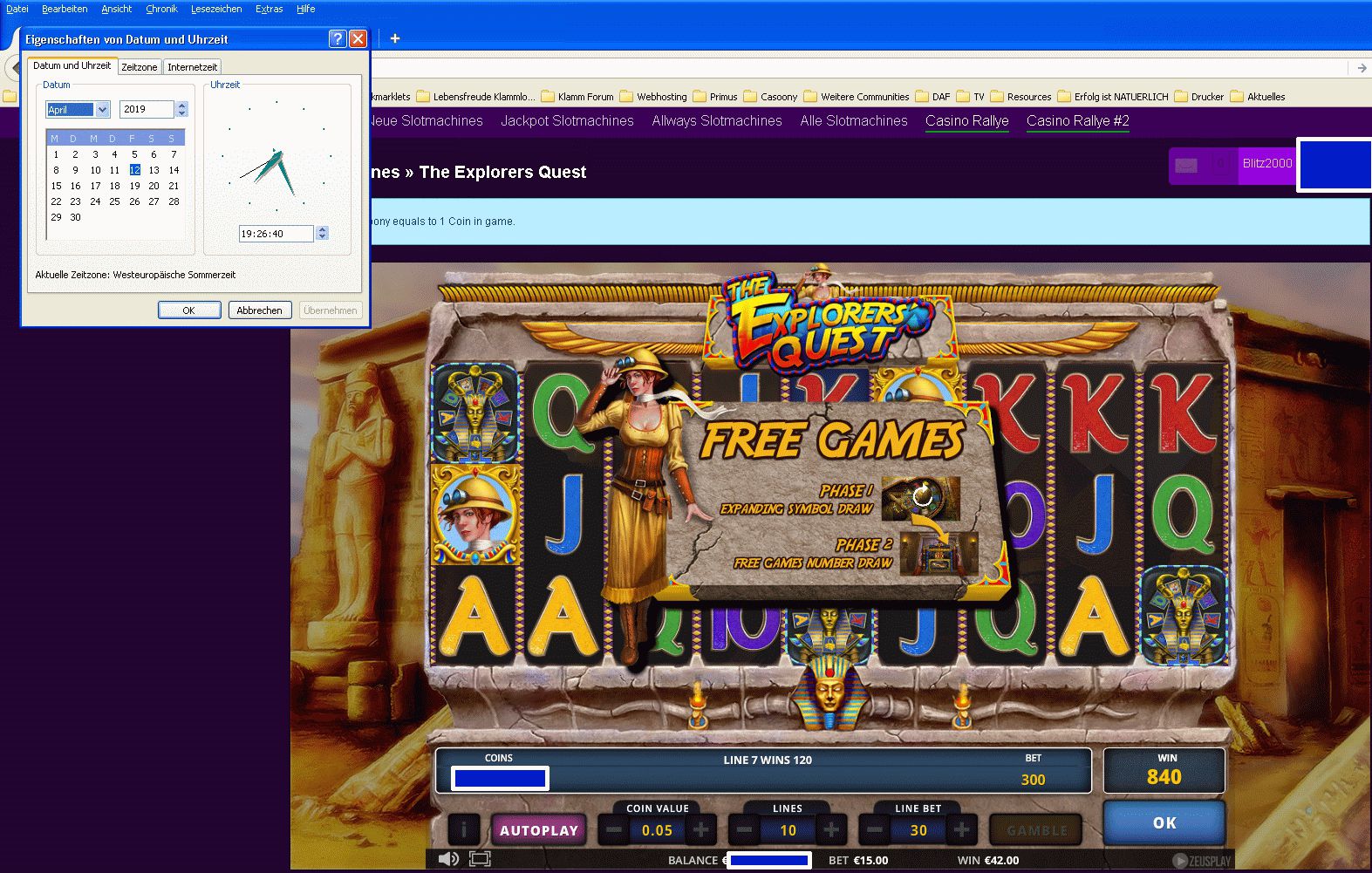This screenshot has height=873, width=1372.
Task: Increase line bet with plus button
Action: coord(961,830)
